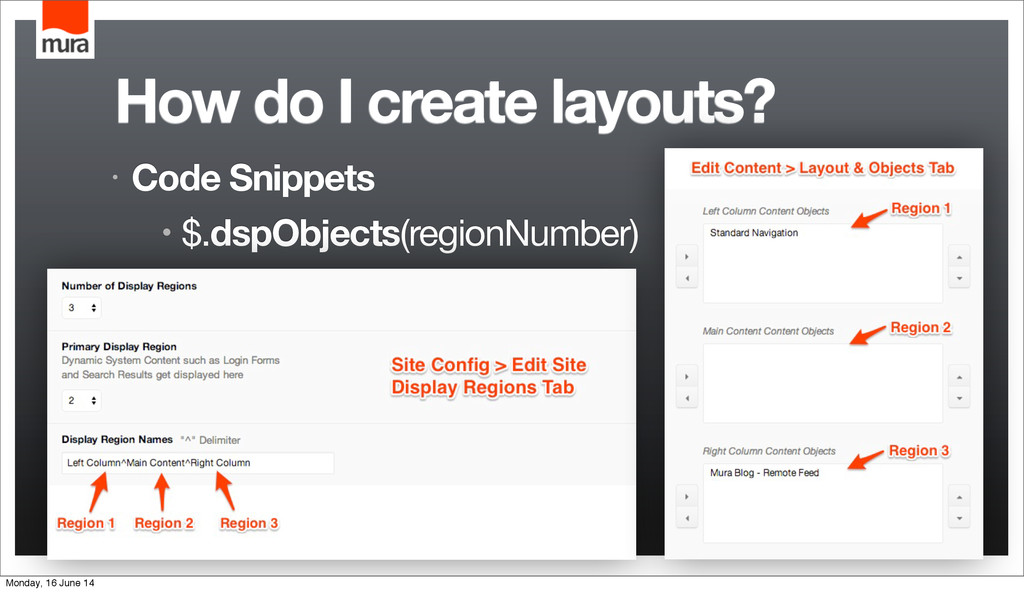Viewport: 1024px width, 592px height.
Task: Click the empty Main Content objects list box
Action: (823, 384)
